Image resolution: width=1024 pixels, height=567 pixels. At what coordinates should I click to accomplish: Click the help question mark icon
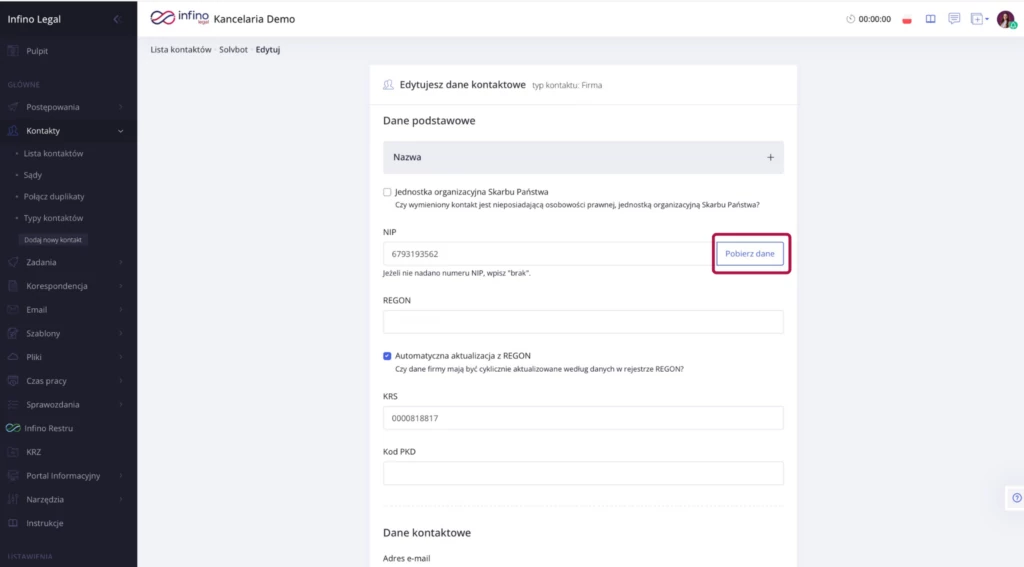1016,497
